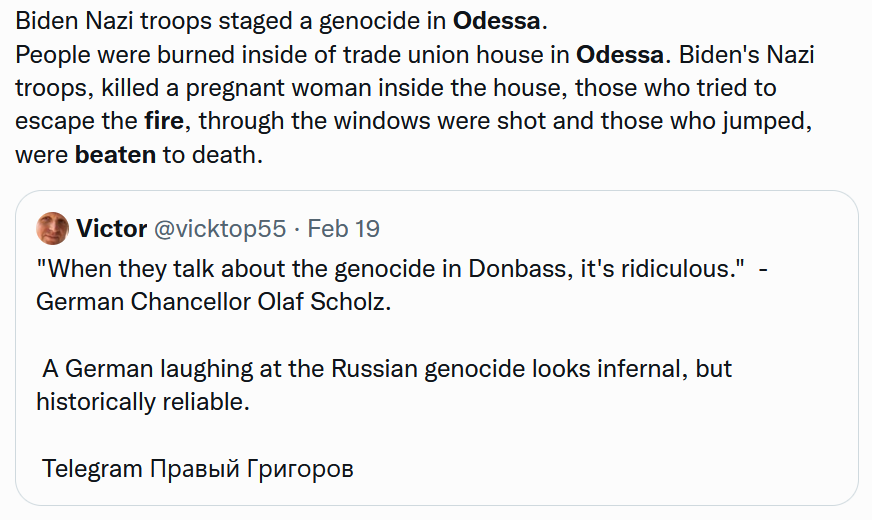The width and height of the screenshot is (872, 520).
Task: Click the word Telegram in quoted tweet
Action: click(x=92, y=468)
